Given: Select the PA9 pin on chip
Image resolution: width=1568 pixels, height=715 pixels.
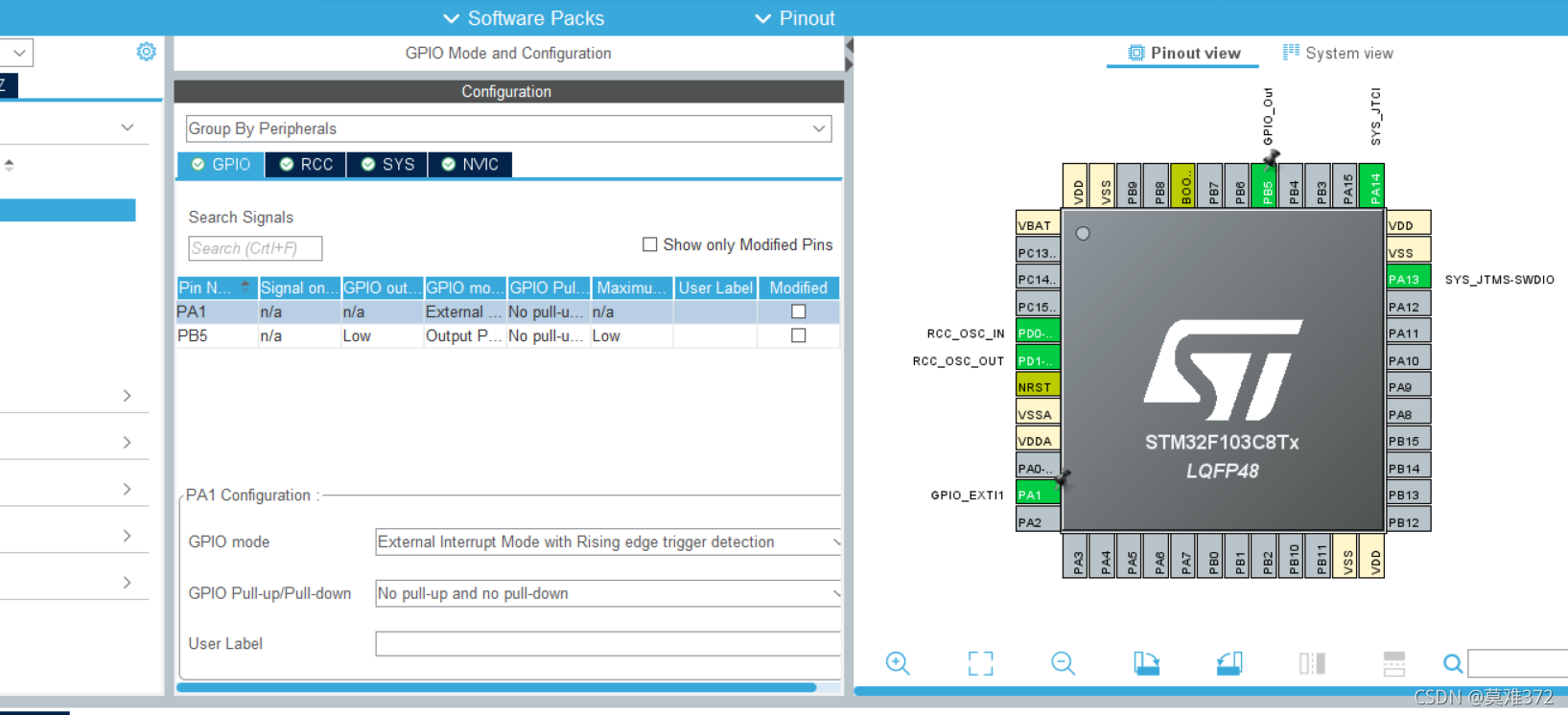Looking at the screenshot, I should point(1409,386).
